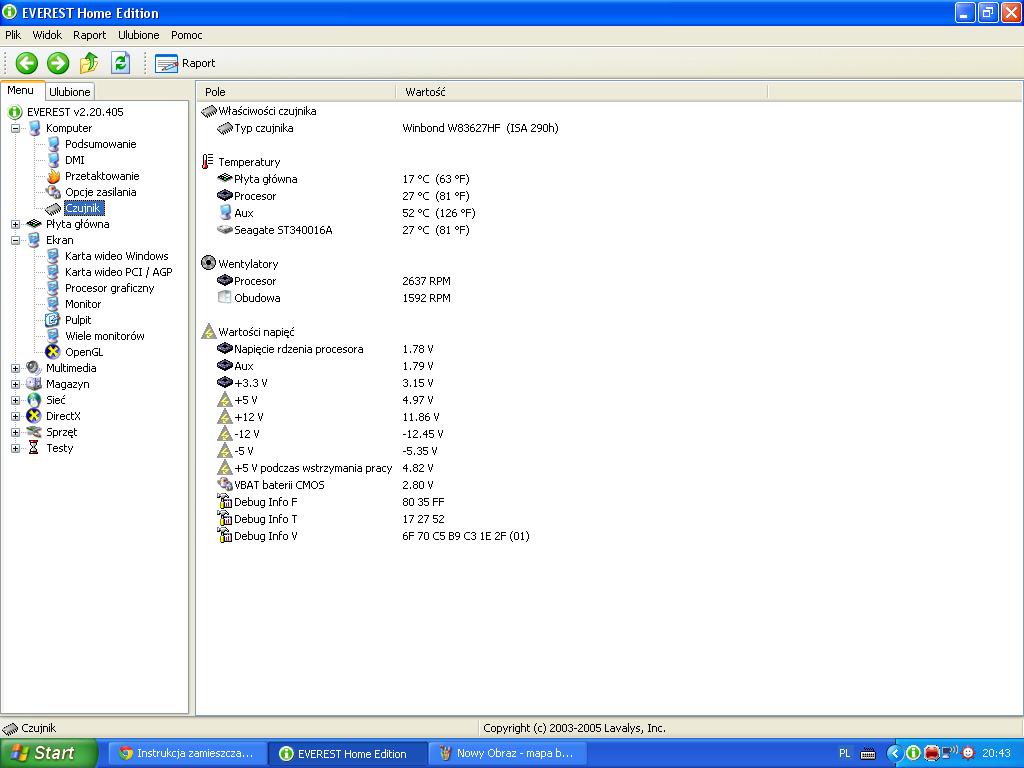Select Karta wideo PCI / AGP item

119,272
